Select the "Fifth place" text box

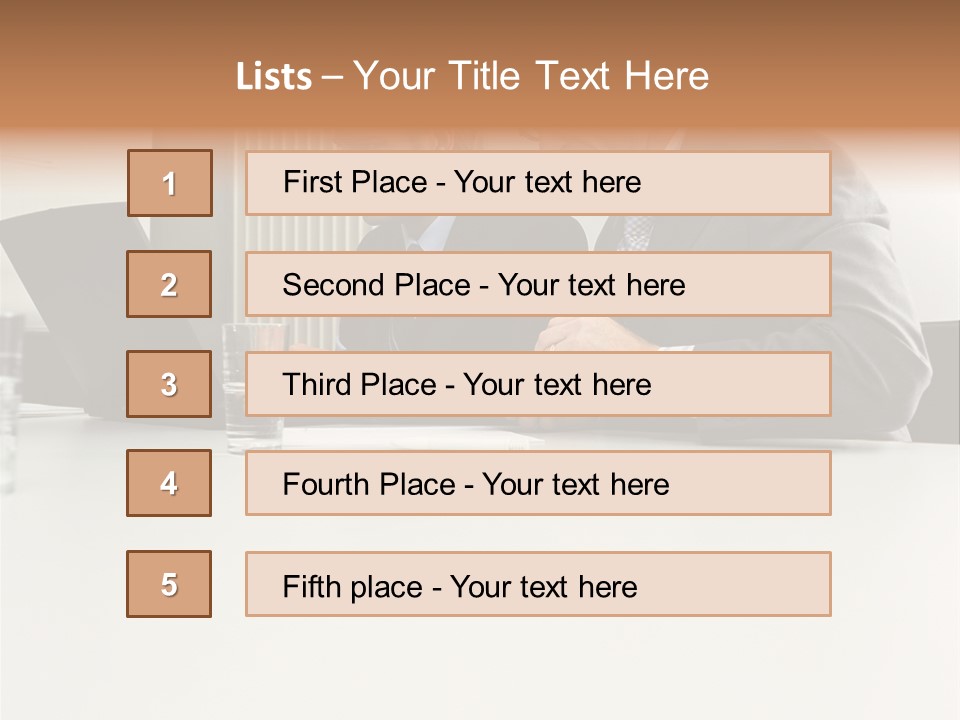click(x=538, y=585)
